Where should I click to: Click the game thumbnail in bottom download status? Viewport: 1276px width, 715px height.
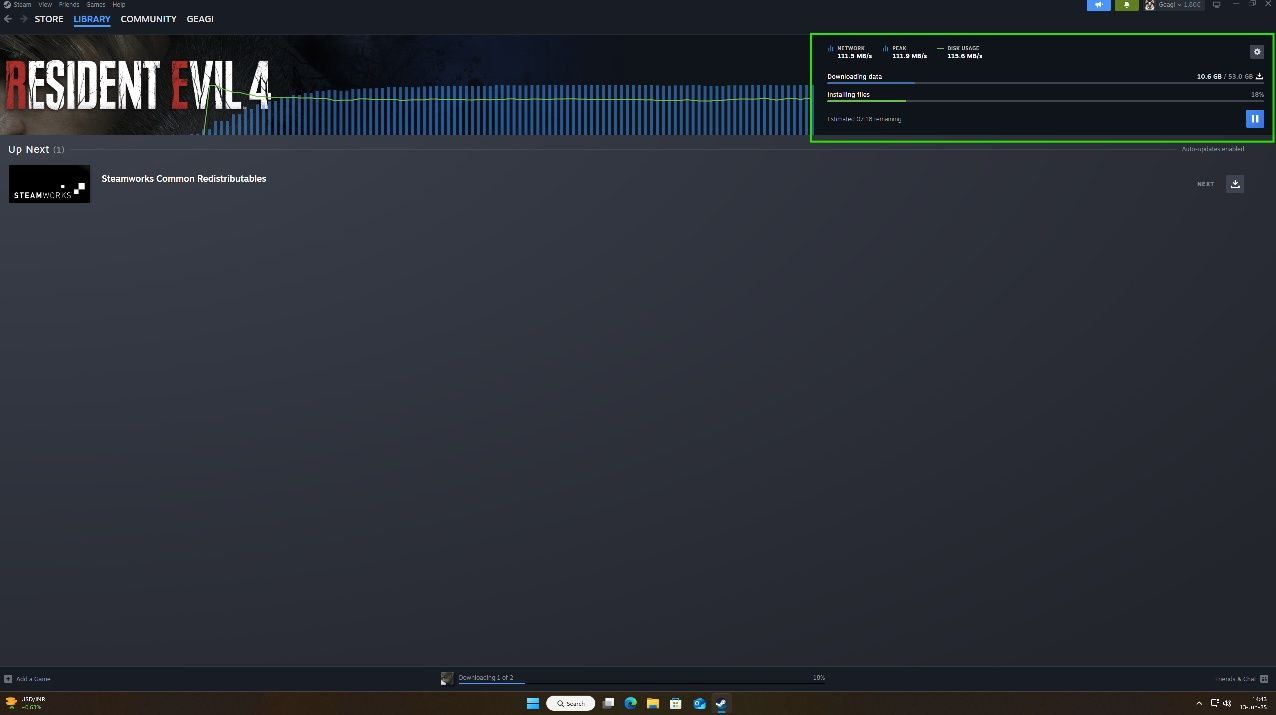447,678
